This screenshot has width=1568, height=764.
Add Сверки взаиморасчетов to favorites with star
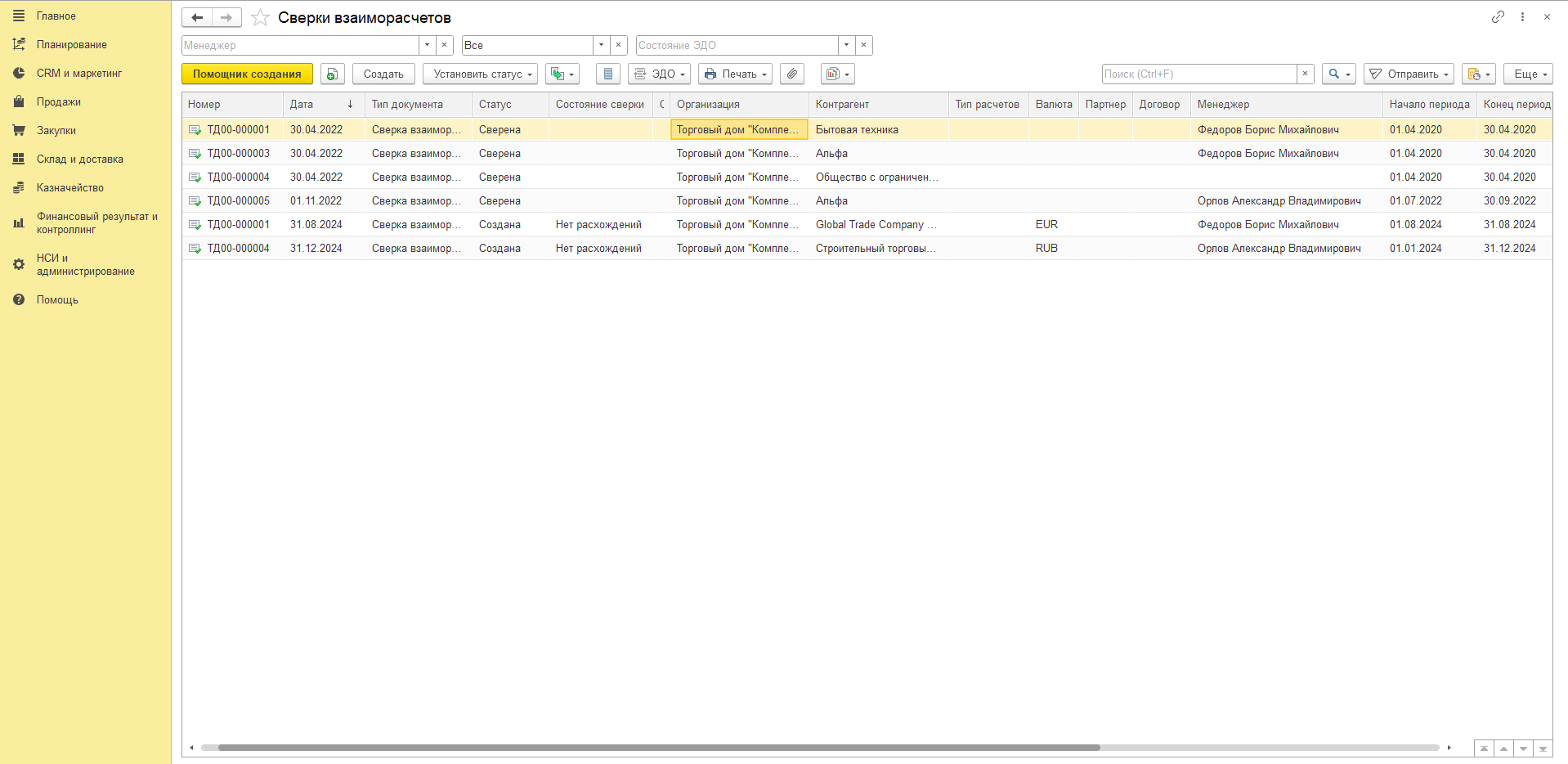click(260, 17)
